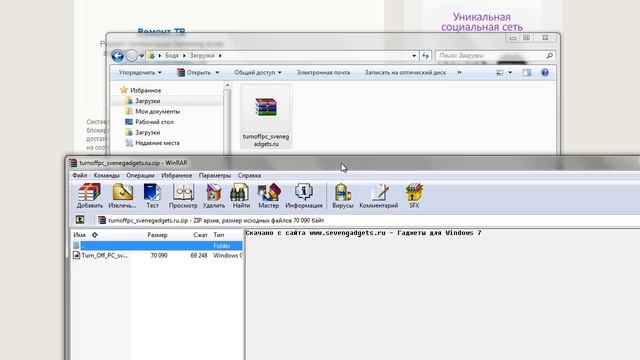Open the Просмотр (View) tool in WinRAR
Screen dimensions: 640x360
point(183,196)
